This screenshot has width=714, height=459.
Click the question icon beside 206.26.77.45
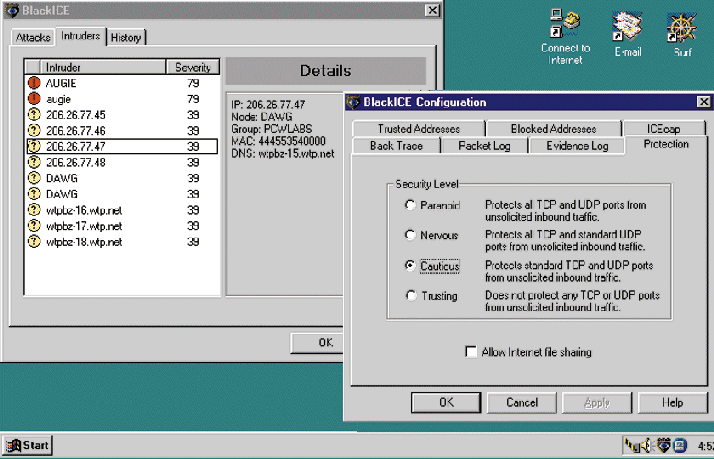[x=34, y=115]
